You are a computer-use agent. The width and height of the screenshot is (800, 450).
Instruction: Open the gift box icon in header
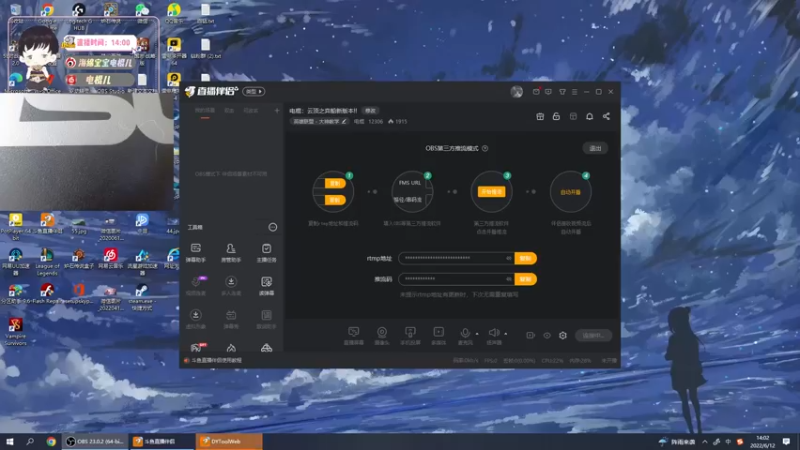(x=540, y=116)
